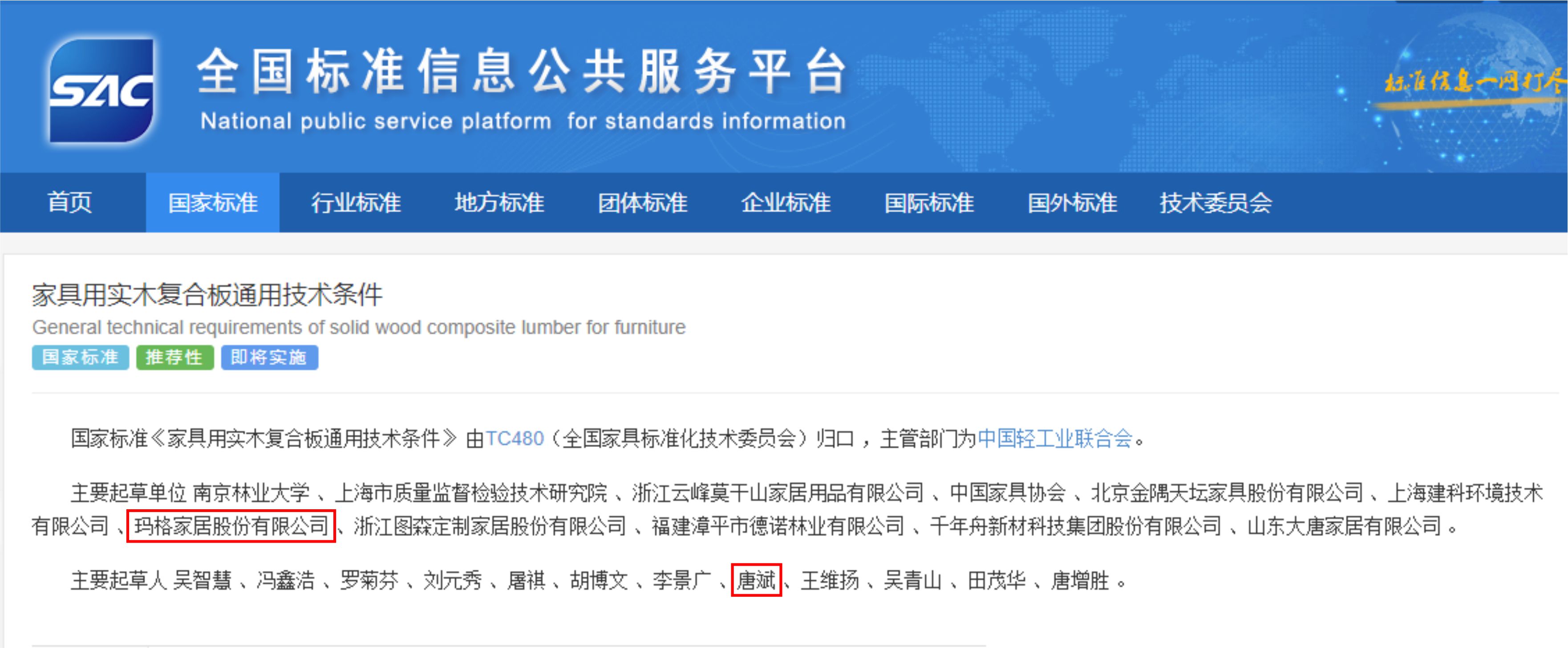Click the 家具用实木复合板通用技术条件 heading

click(x=207, y=295)
